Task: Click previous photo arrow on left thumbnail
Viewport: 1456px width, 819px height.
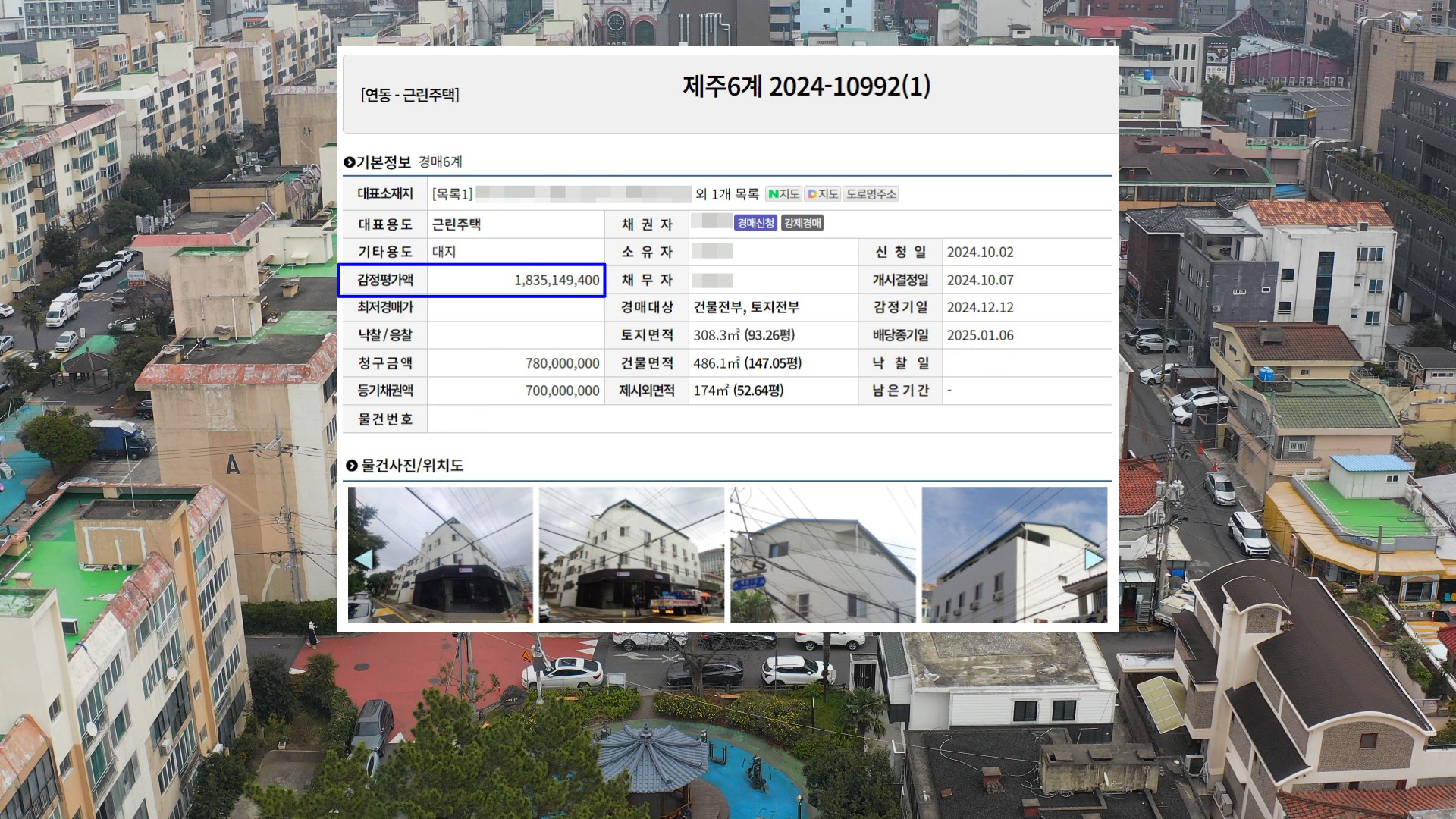Action: 363,560
